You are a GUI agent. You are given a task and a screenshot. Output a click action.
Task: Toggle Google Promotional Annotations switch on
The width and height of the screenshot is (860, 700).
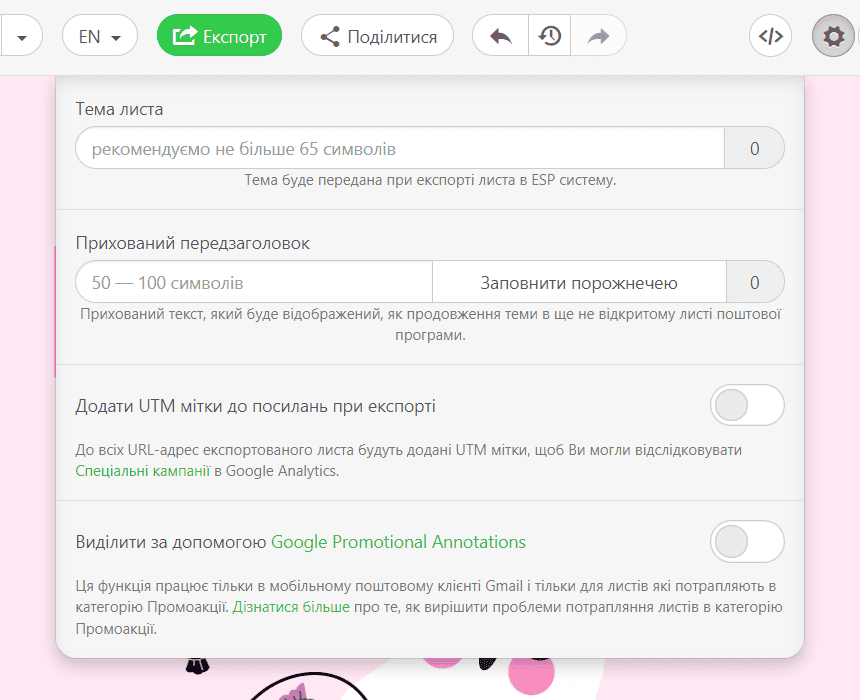[746, 542]
